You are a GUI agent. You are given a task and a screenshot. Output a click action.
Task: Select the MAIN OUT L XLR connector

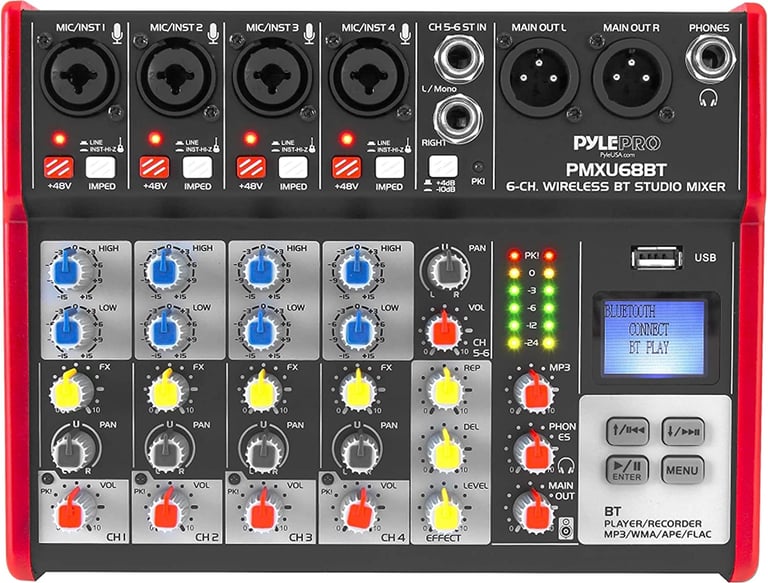[539, 76]
